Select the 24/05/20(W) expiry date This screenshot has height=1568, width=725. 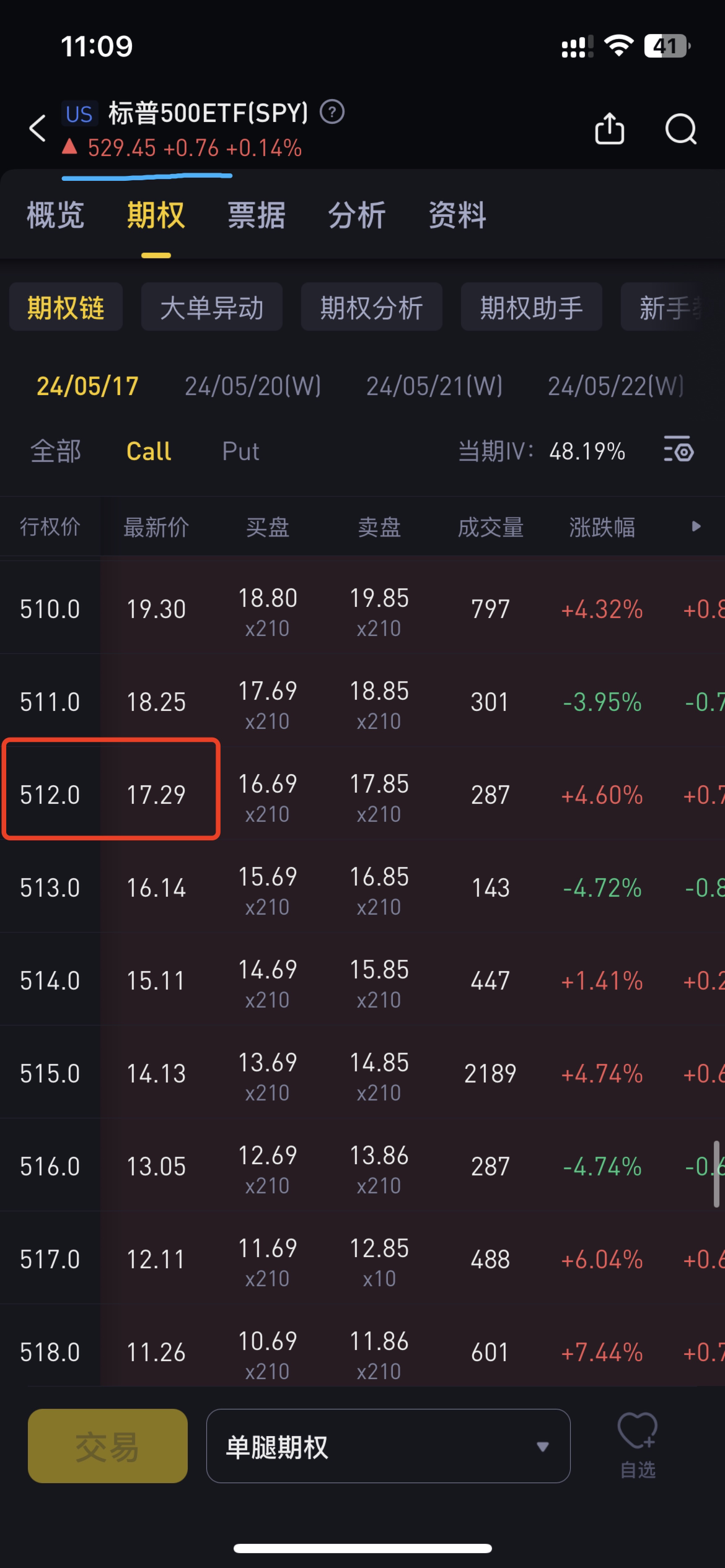click(252, 385)
